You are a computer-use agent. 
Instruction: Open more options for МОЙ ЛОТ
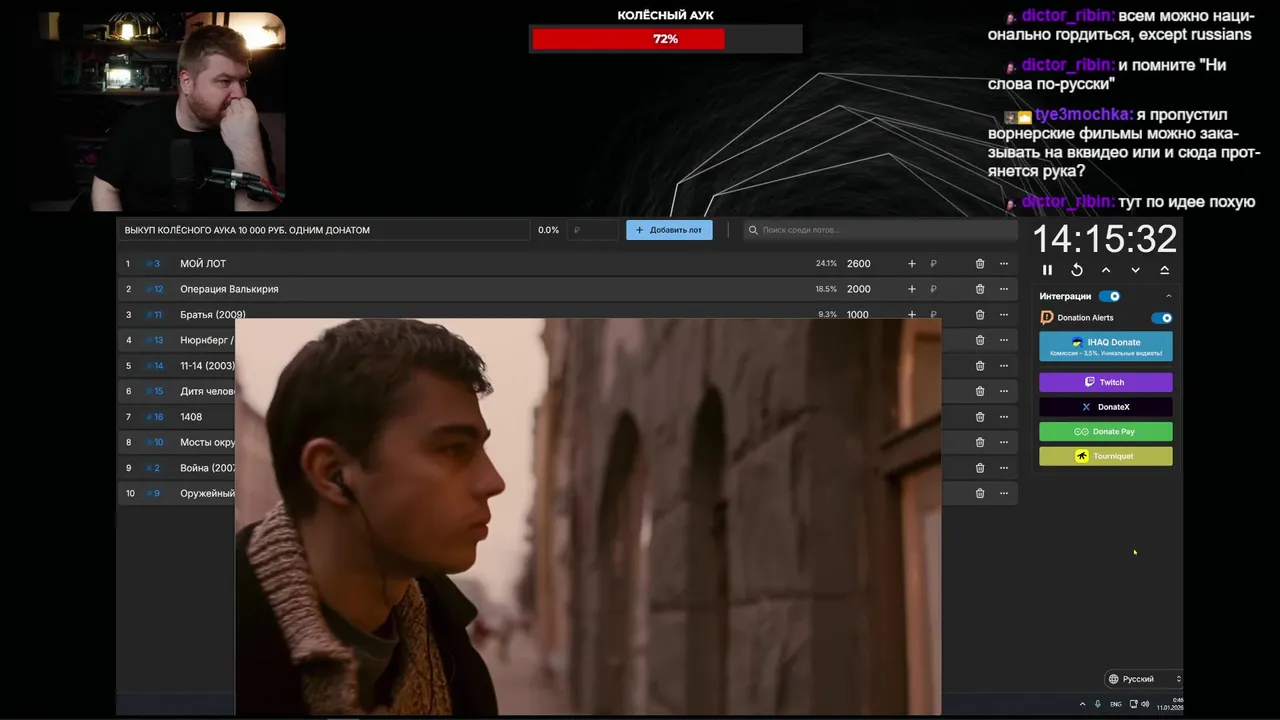tap(1004, 264)
